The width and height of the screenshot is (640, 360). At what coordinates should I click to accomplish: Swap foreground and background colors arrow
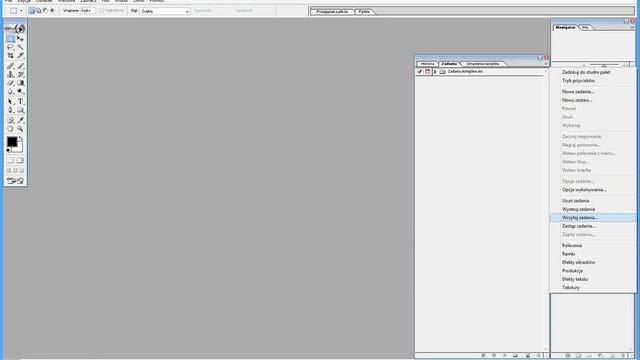pyautogui.click(x=20, y=138)
